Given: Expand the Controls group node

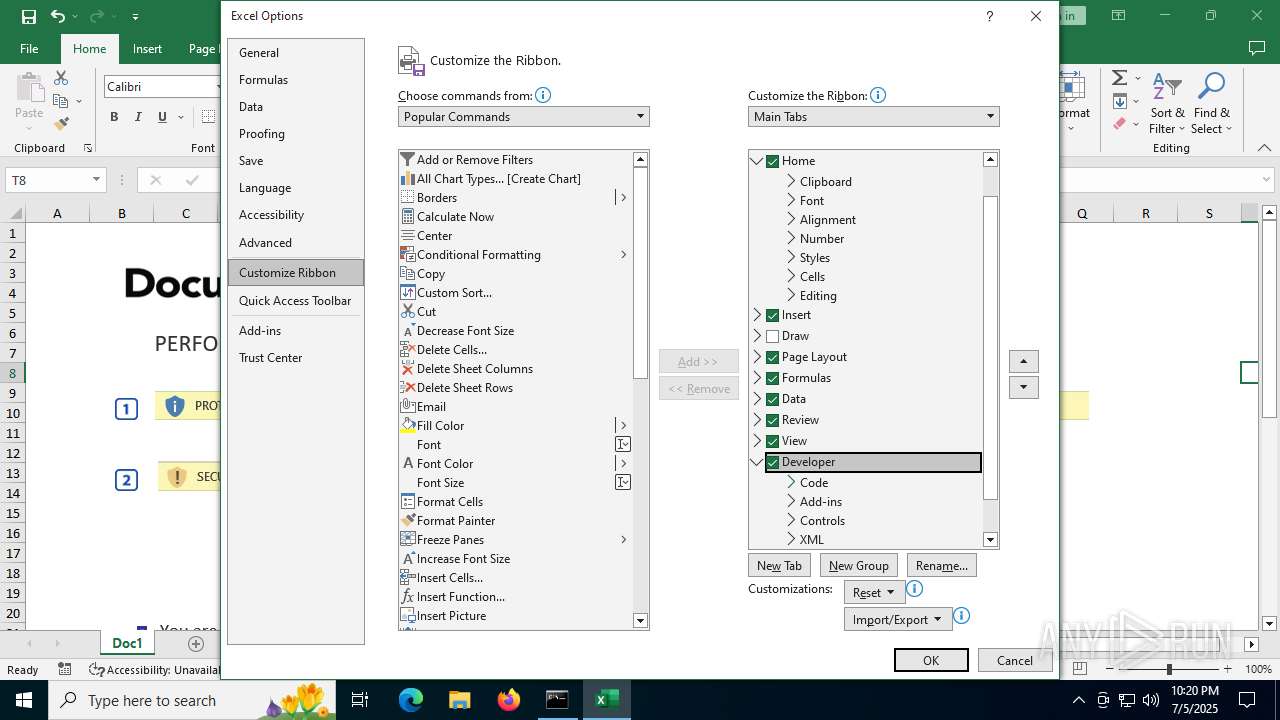Looking at the screenshot, I should [791, 521].
